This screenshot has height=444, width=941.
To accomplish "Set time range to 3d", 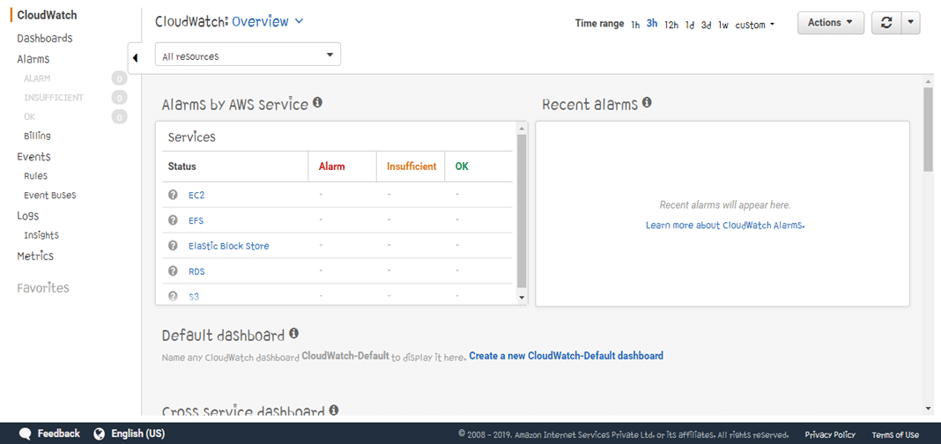I will (x=706, y=25).
